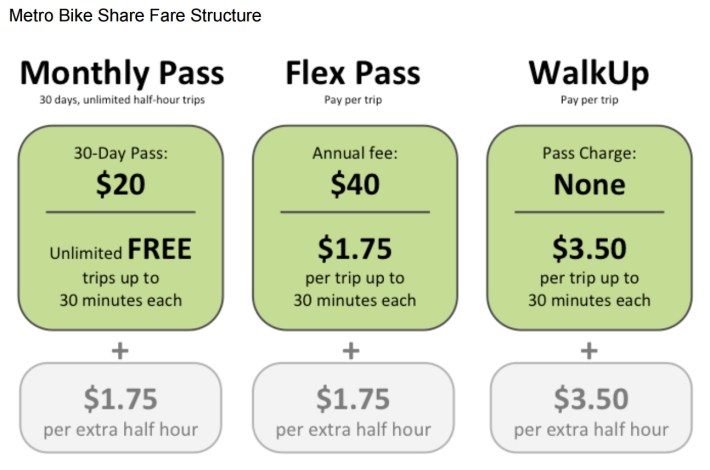
Task: Click the $3.50 per extra half hour box
Action: [591, 408]
